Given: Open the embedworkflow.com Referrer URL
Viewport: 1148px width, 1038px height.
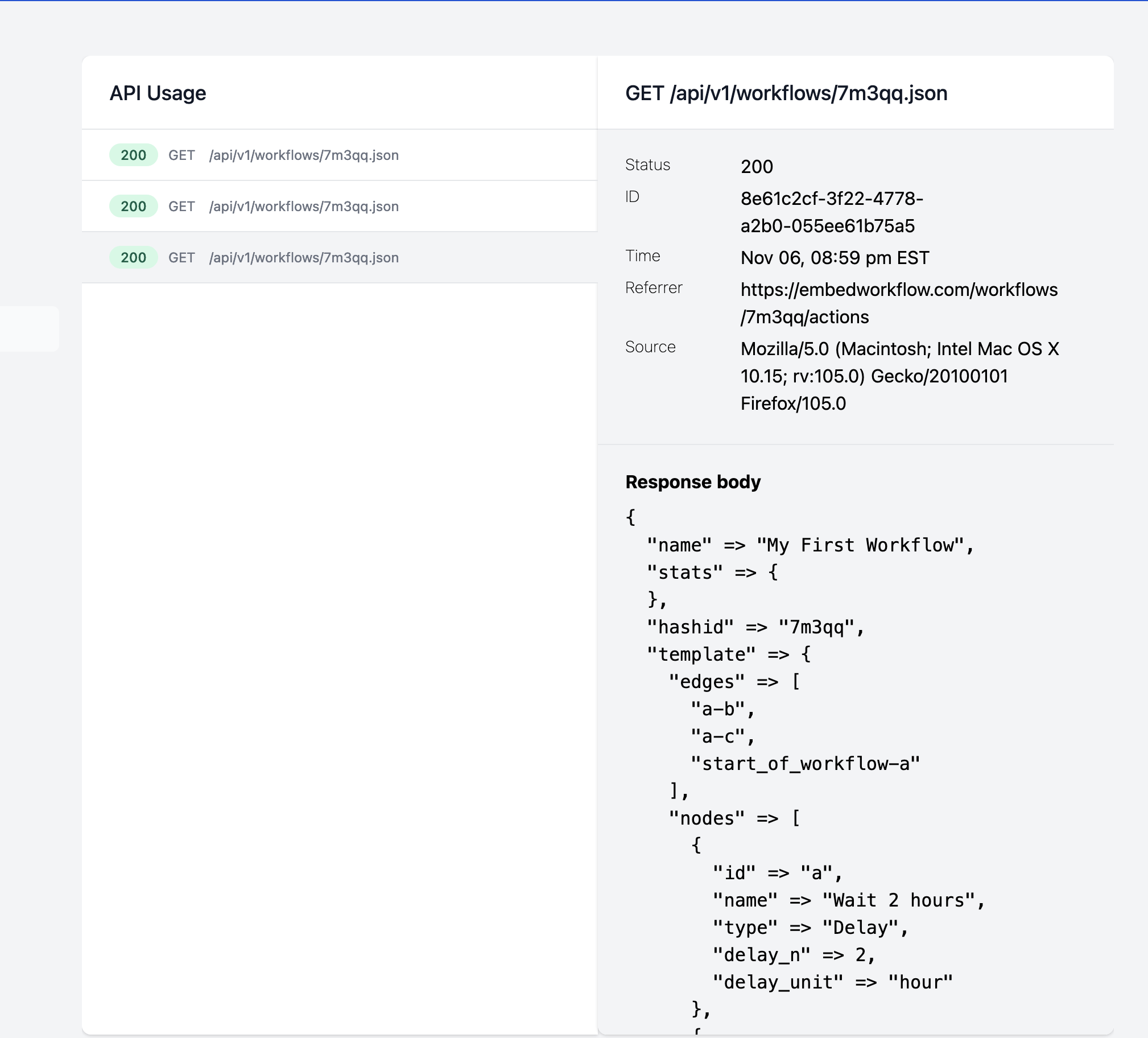Looking at the screenshot, I should pos(898,290).
